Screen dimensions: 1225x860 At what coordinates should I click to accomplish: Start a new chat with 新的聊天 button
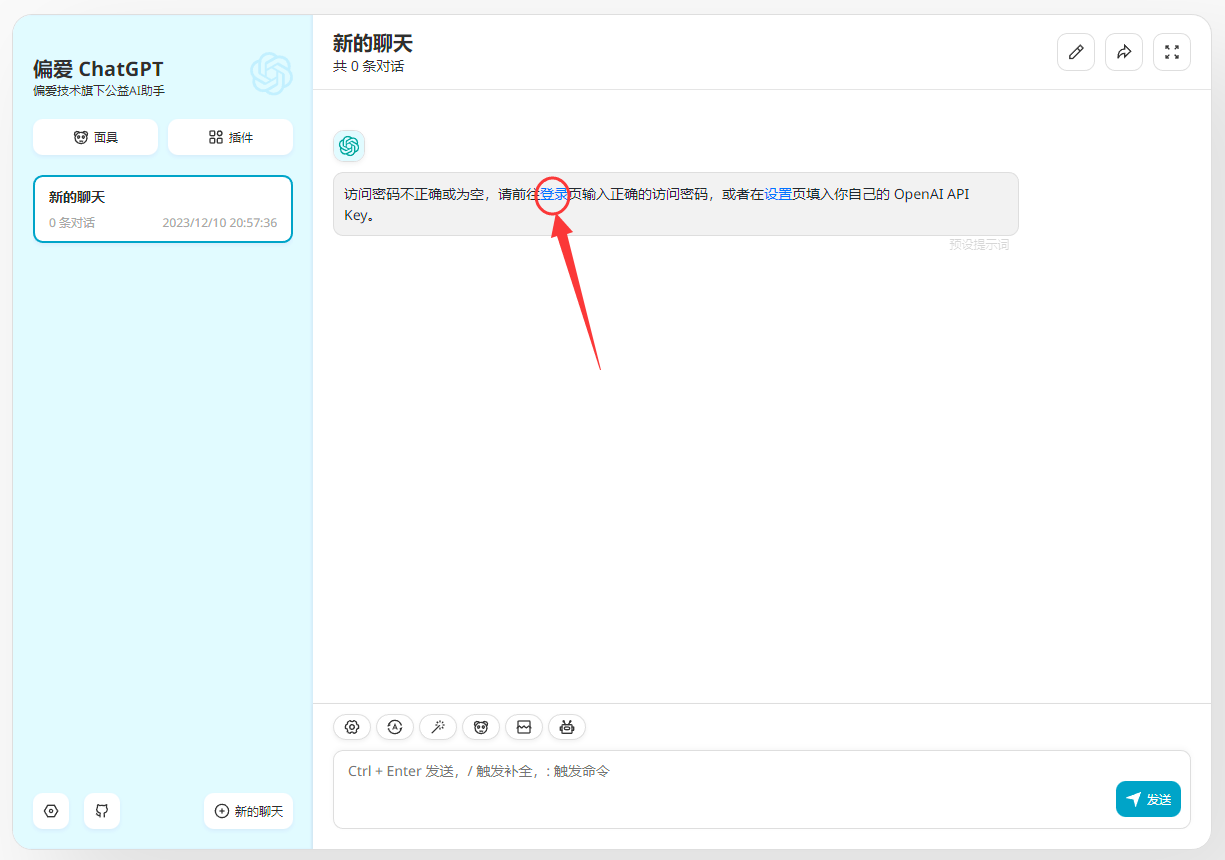point(248,811)
